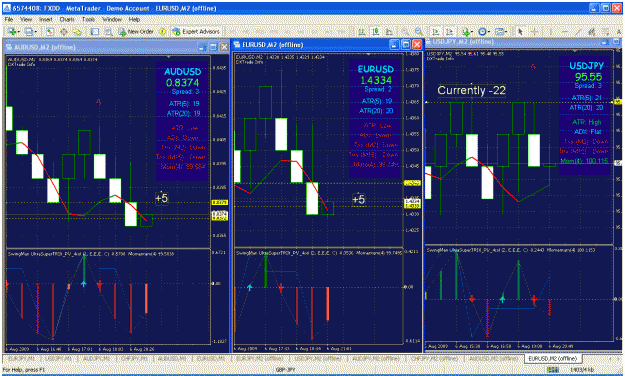Click the connection status bars icon

pyautogui.click(x=553, y=370)
